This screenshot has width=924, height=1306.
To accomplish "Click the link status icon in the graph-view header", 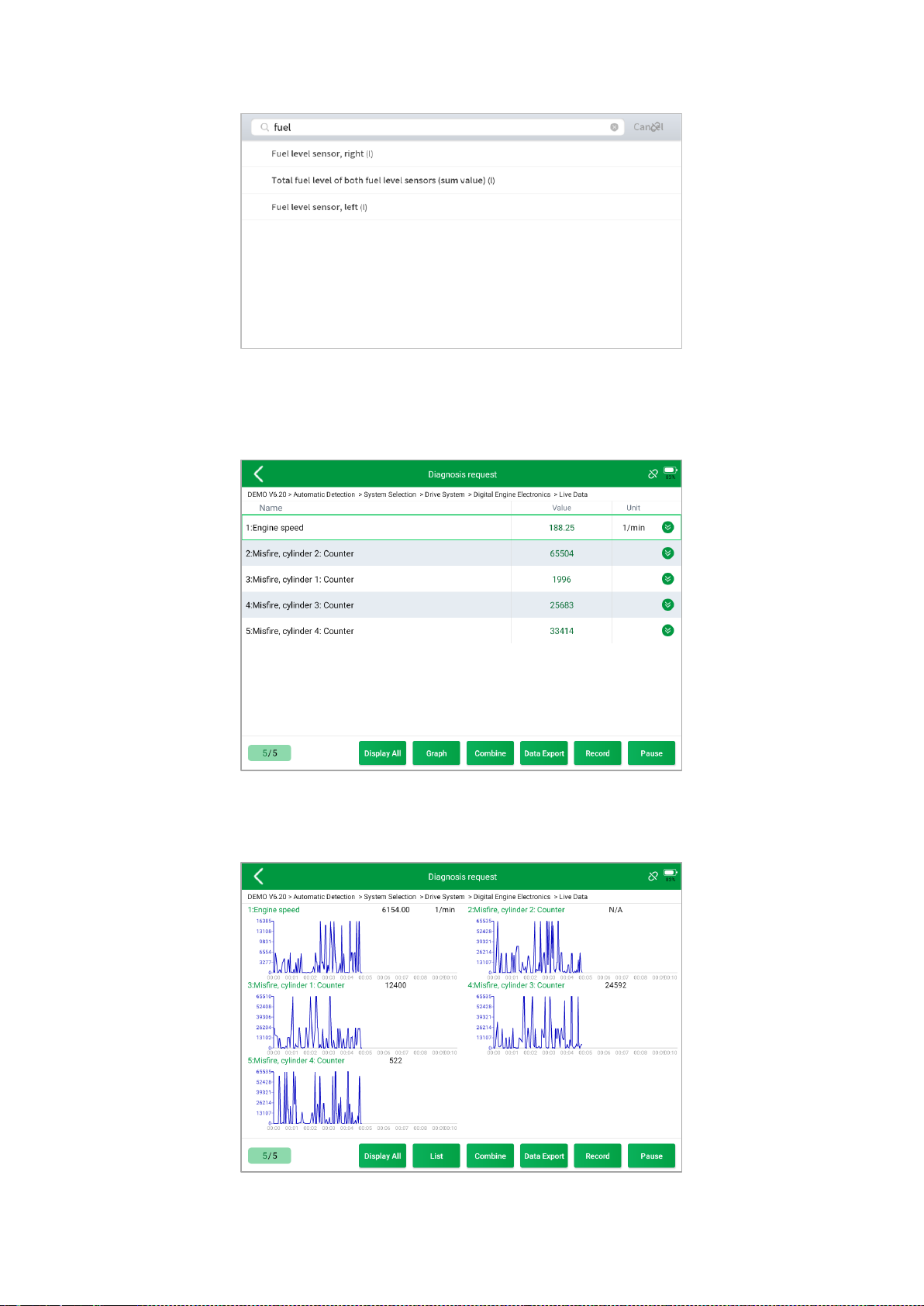I will pyautogui.click(x=653, y=876).
